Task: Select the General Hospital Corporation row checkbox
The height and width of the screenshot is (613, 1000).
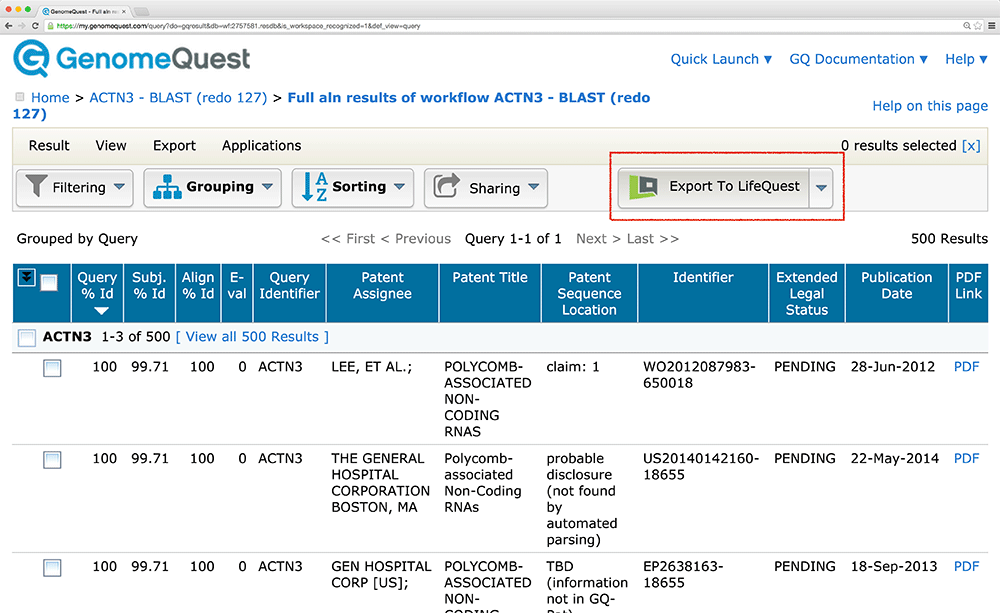Action: click(x=52, y=460)
